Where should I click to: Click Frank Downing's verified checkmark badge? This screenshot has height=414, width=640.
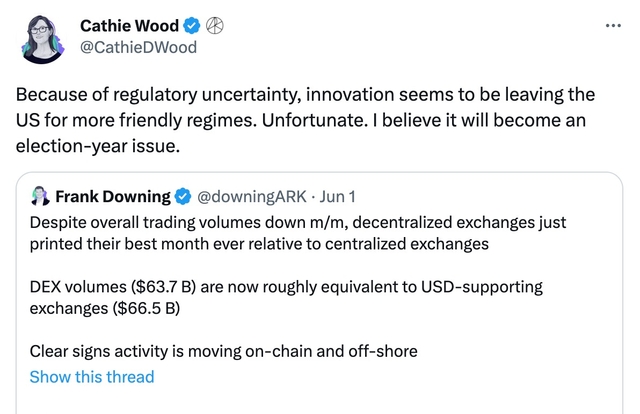pos(184,195)
